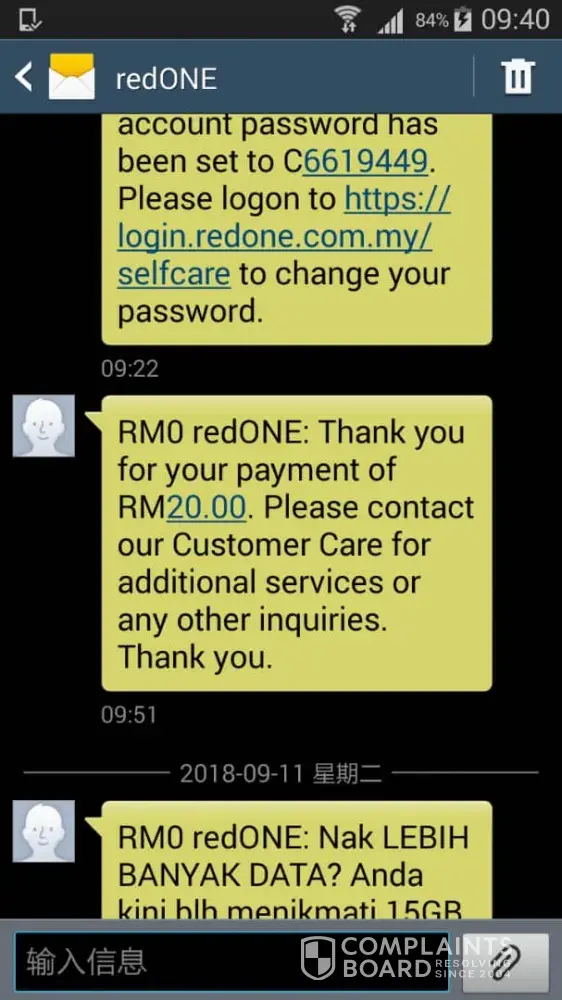Viewport: 562px width, 1000px height.
Task: Open the login.redone.com.my selfcare link
Action: [x=284, y=237]
